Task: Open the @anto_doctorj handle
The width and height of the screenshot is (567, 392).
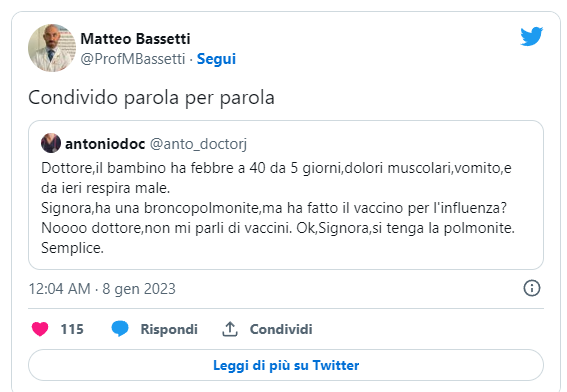Action: (198, 144)
